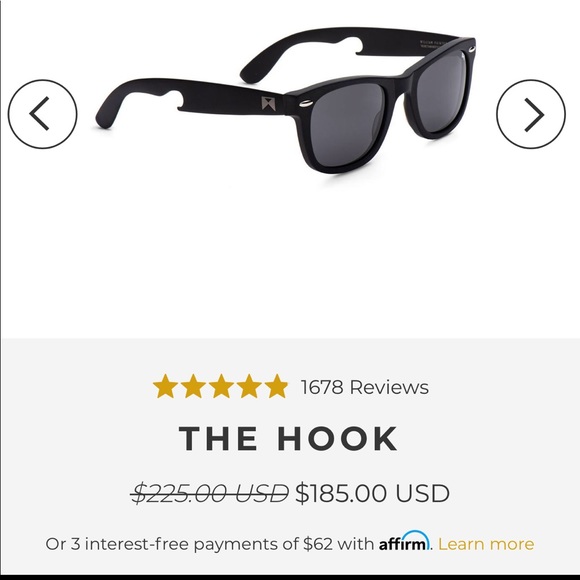Click the fifth gold rating star

click(x=276, y=386)
